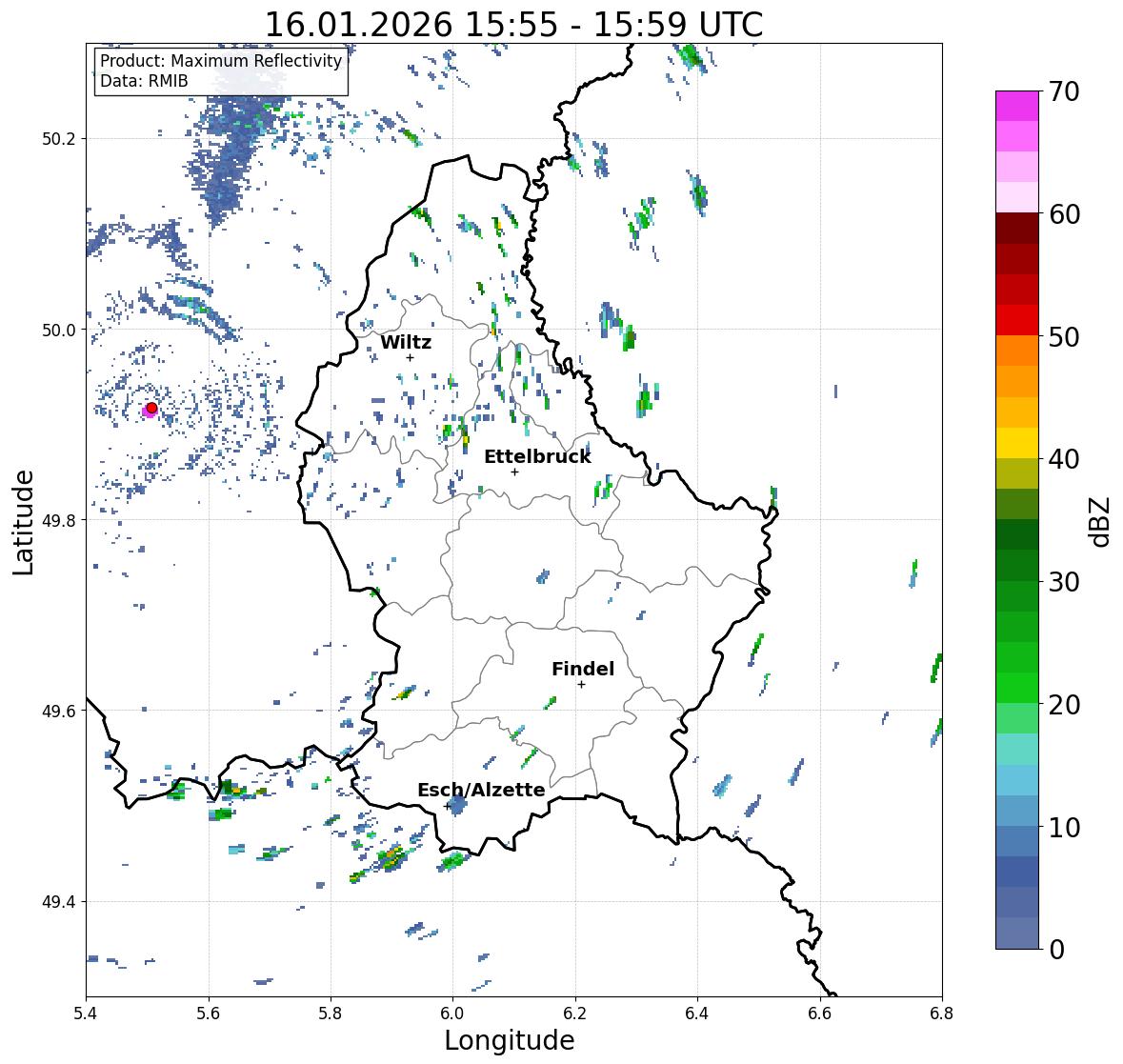Click the Esch/Alzette station label
This screenshot has width=1123, height=1064.
(481, 790)
